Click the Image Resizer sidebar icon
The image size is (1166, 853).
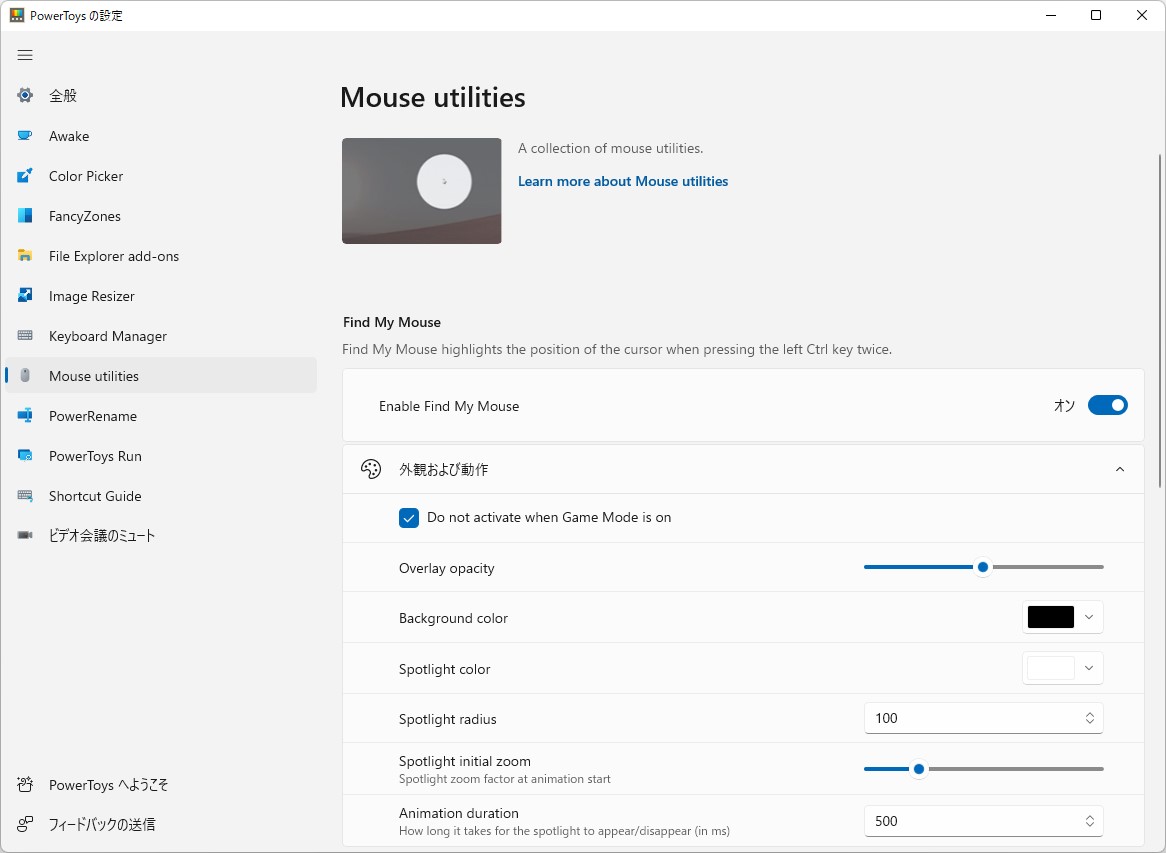point(25,296)
